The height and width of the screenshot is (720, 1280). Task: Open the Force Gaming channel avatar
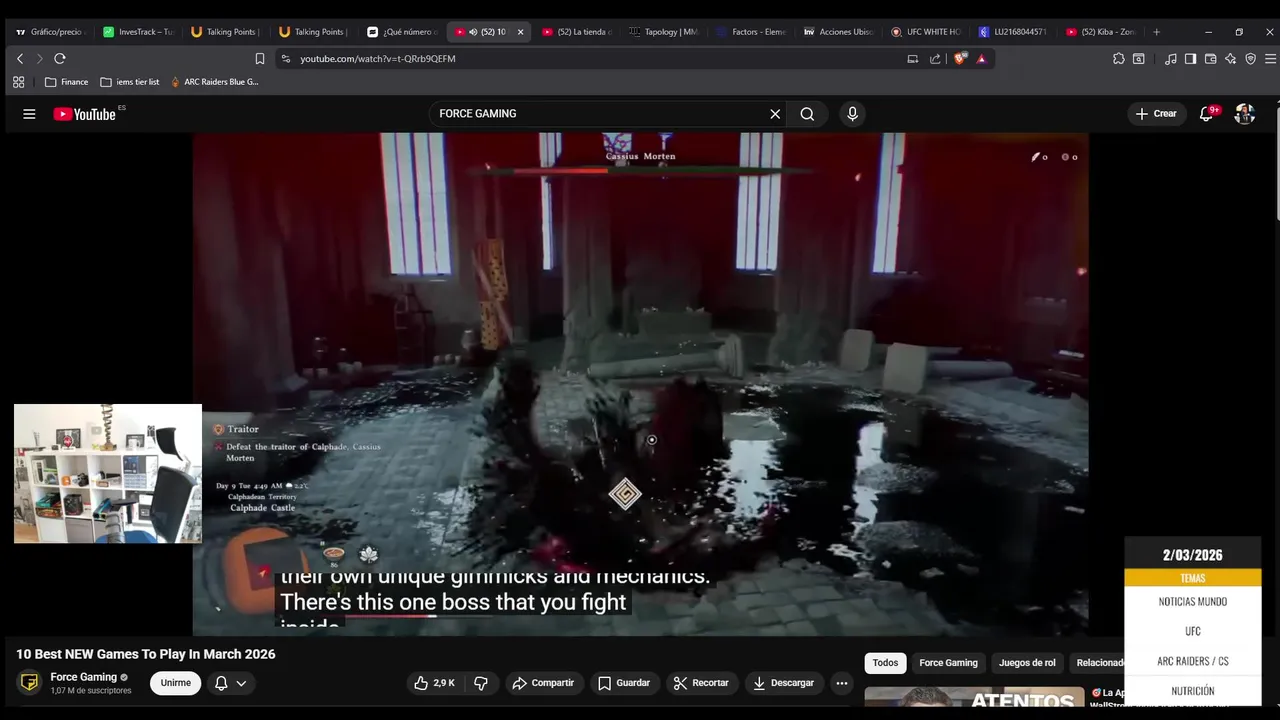30,683
